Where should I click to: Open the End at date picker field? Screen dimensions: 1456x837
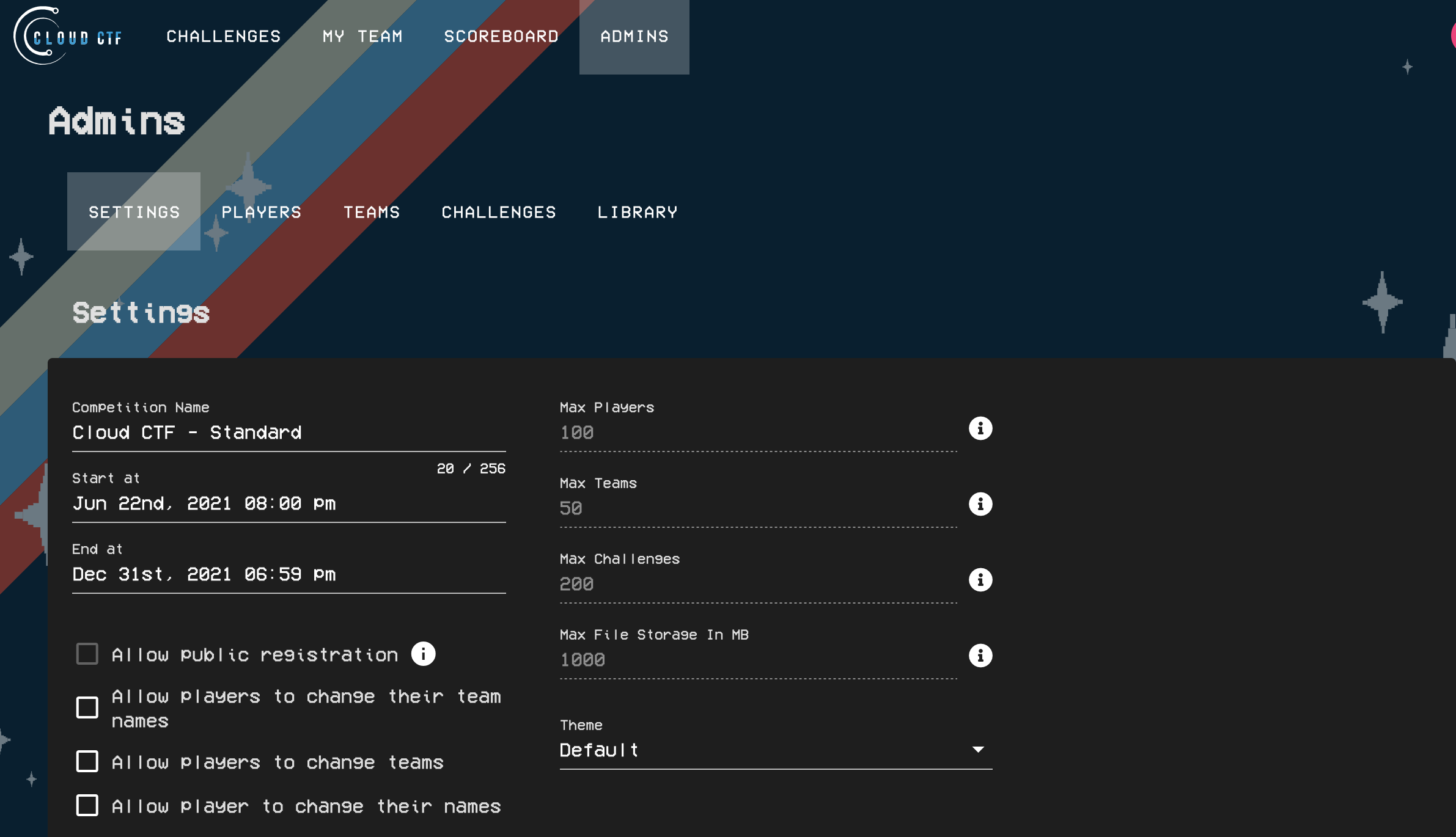[x=289, y=573]
